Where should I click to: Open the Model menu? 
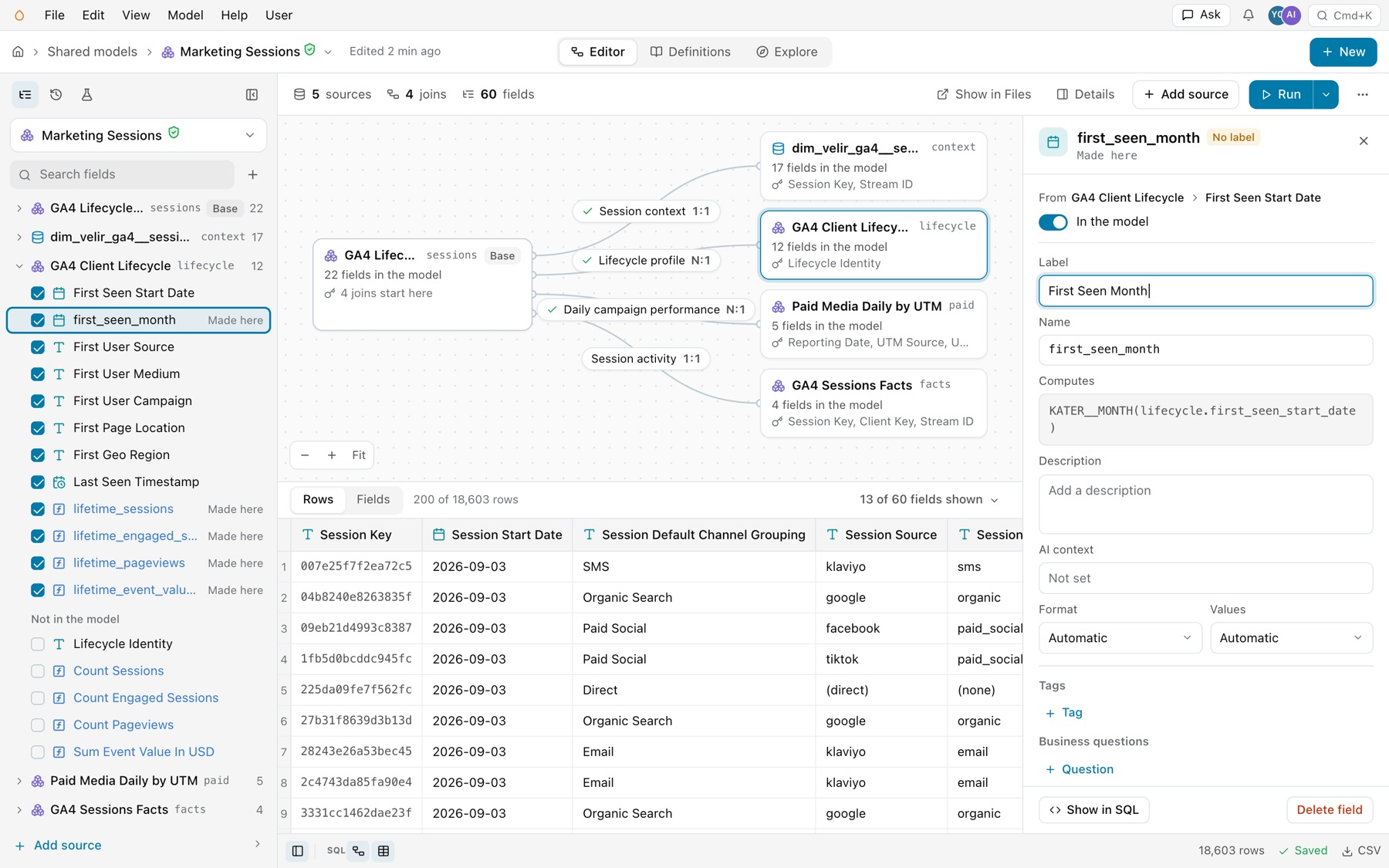[x=185, y=15]
